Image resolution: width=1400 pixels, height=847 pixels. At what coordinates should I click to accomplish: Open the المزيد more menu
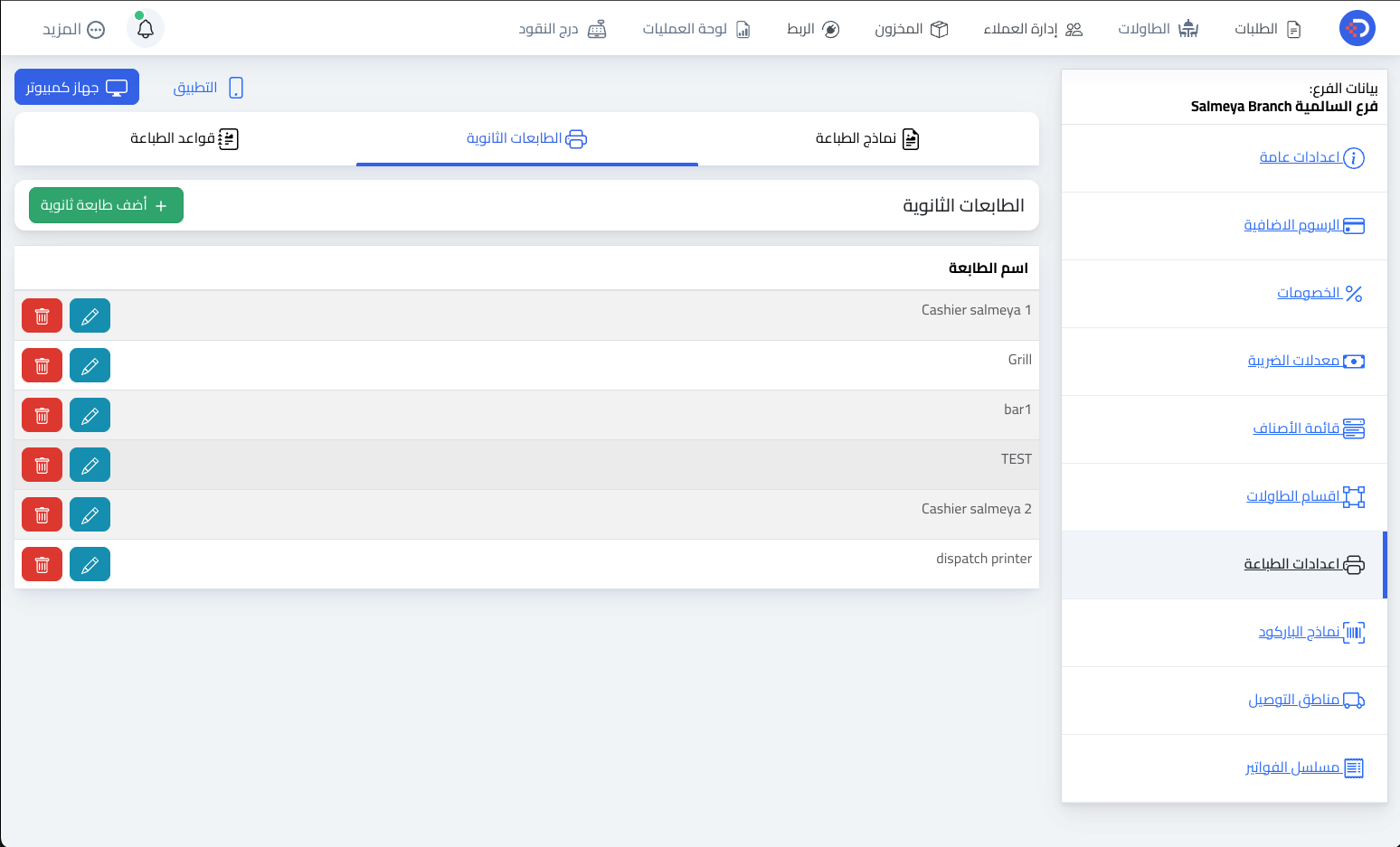pos(73,29)
